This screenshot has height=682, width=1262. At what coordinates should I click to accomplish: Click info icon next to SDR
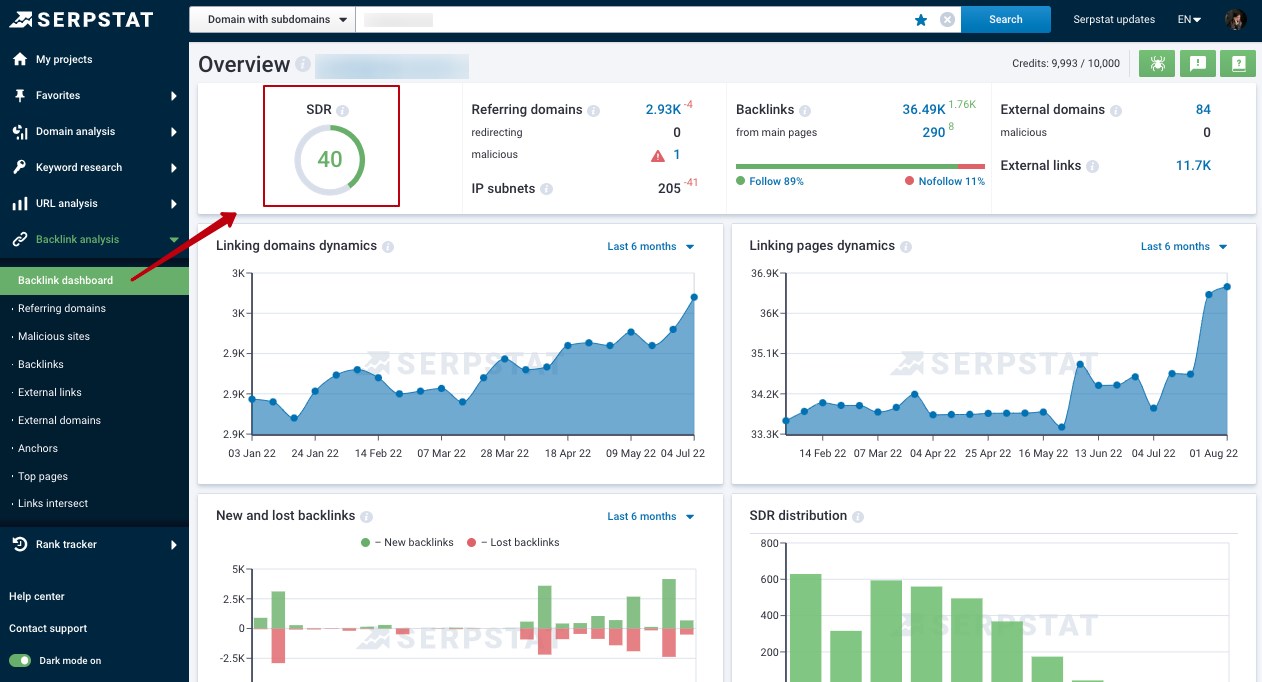pos(343,110)
